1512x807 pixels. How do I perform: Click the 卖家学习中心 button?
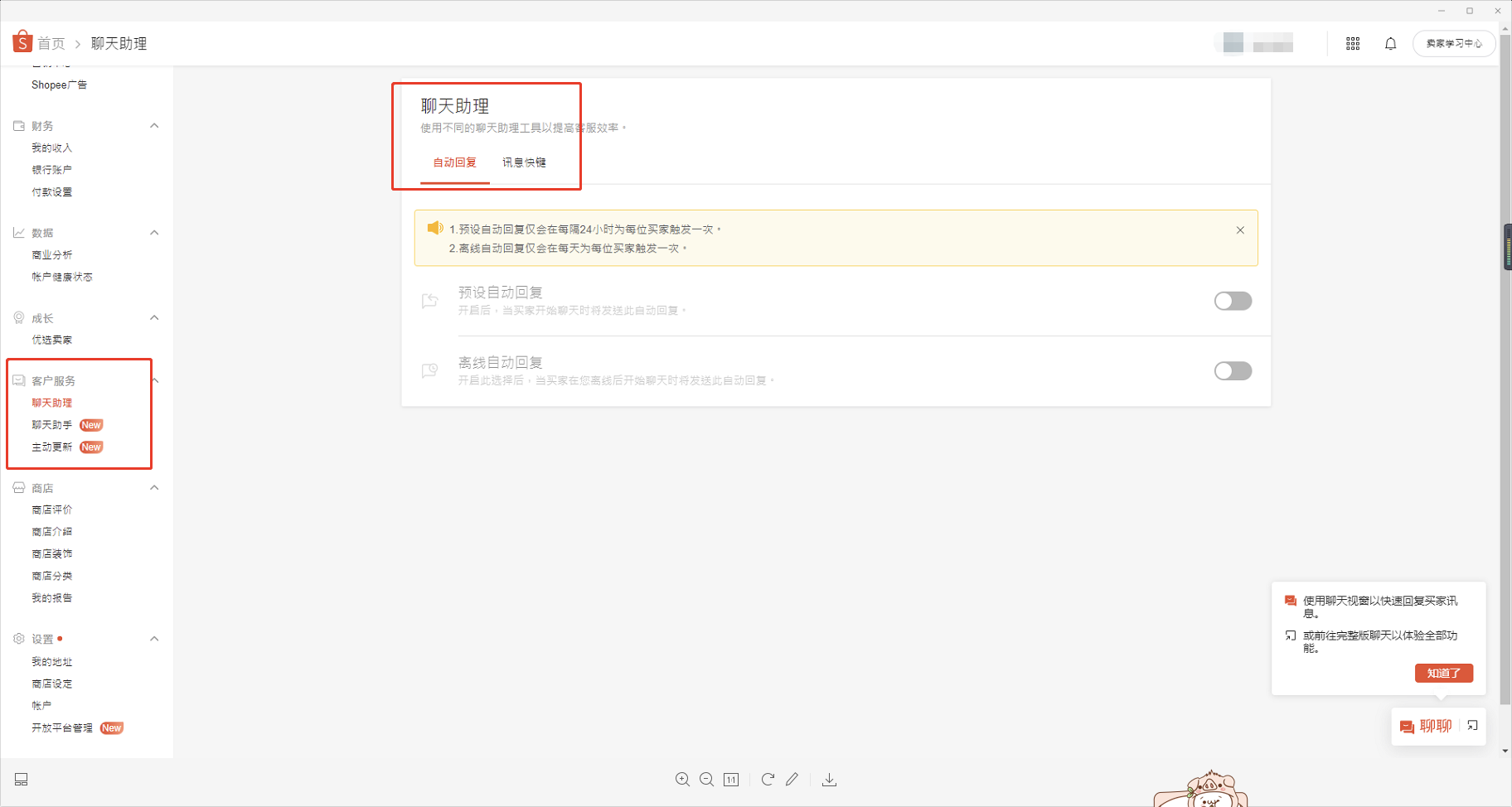1454,43
